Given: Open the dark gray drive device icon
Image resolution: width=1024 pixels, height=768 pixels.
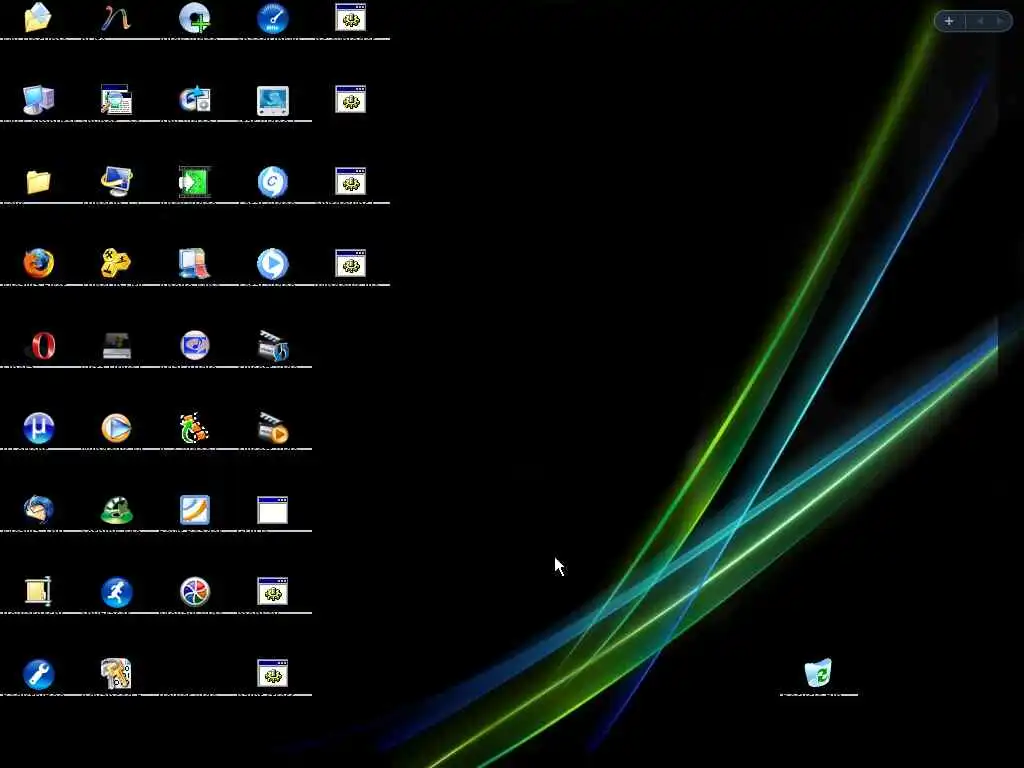Looking at the screenshot, I should (117, 346).
